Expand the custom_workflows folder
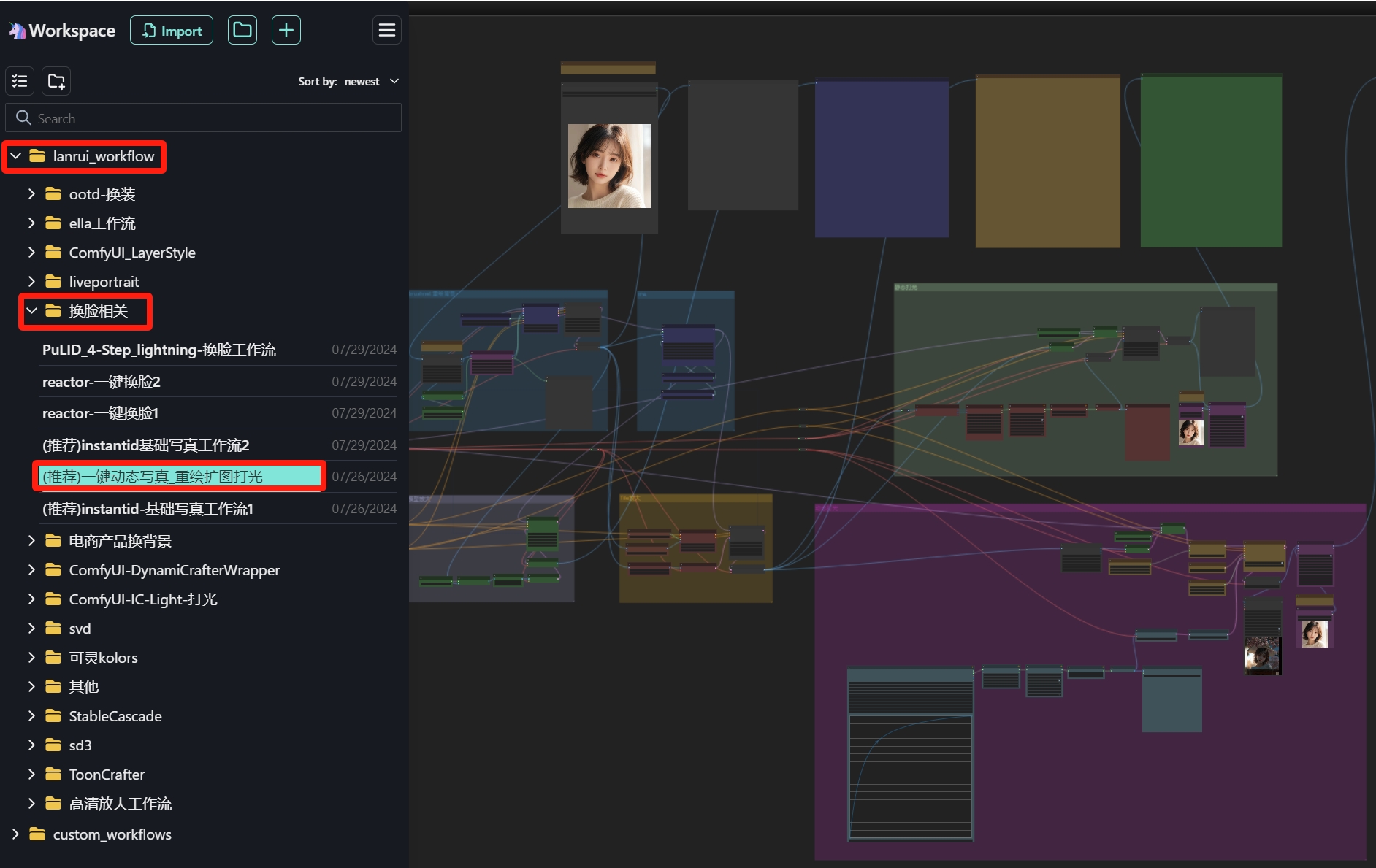The height and width of the screenshot is (868, 1376). tap(15, 834)
